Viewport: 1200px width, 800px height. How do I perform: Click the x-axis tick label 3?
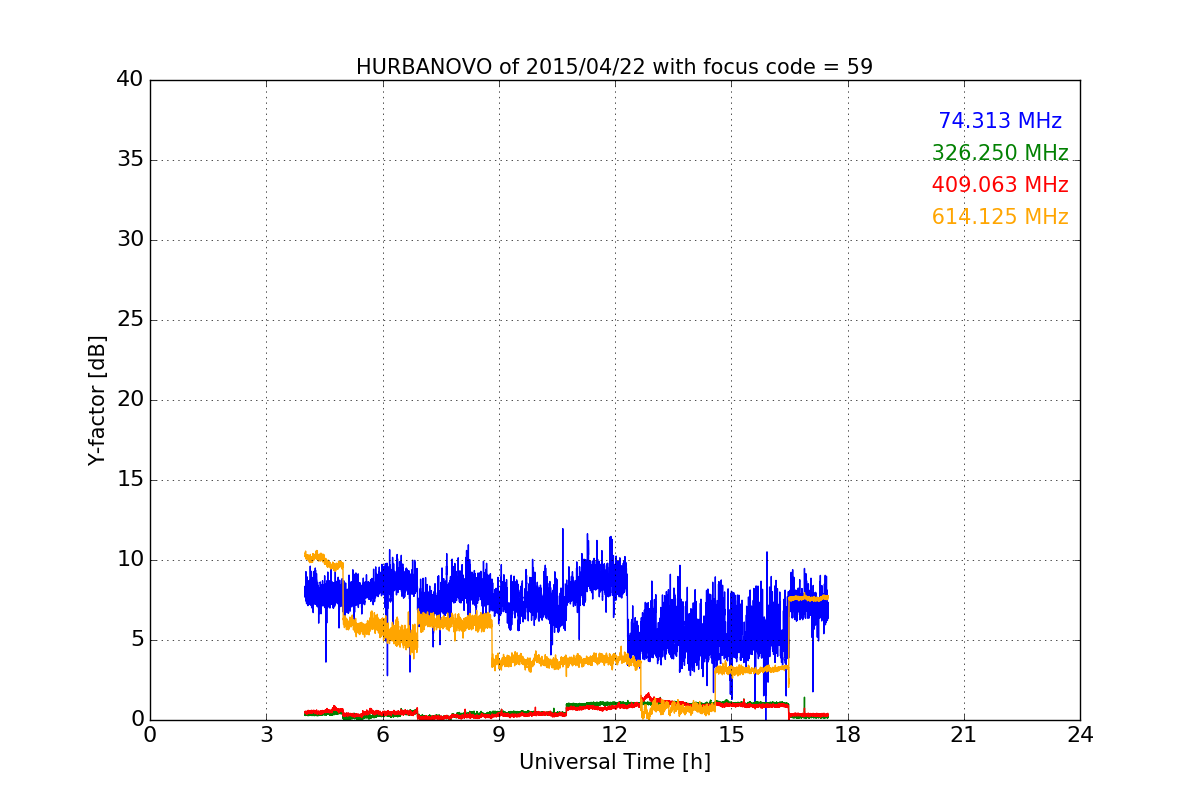pos(266,735)
